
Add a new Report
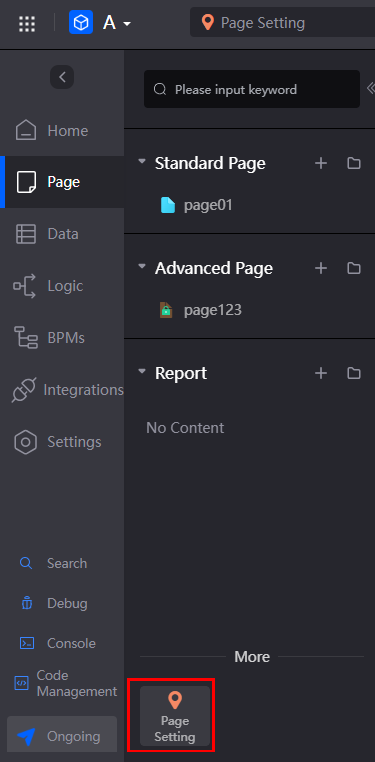[x=321, y=373]
